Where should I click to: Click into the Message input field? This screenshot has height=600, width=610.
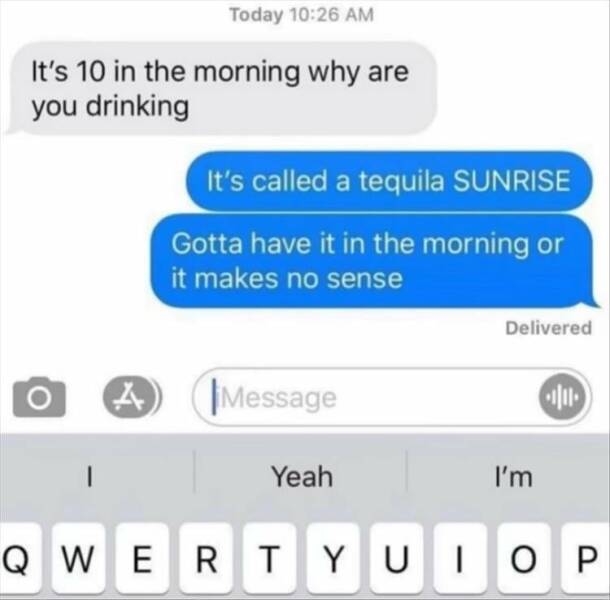(x=393, y=397)
